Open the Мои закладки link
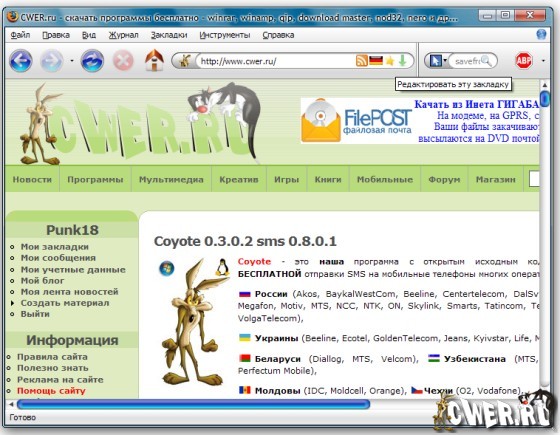 coord(55,246)
